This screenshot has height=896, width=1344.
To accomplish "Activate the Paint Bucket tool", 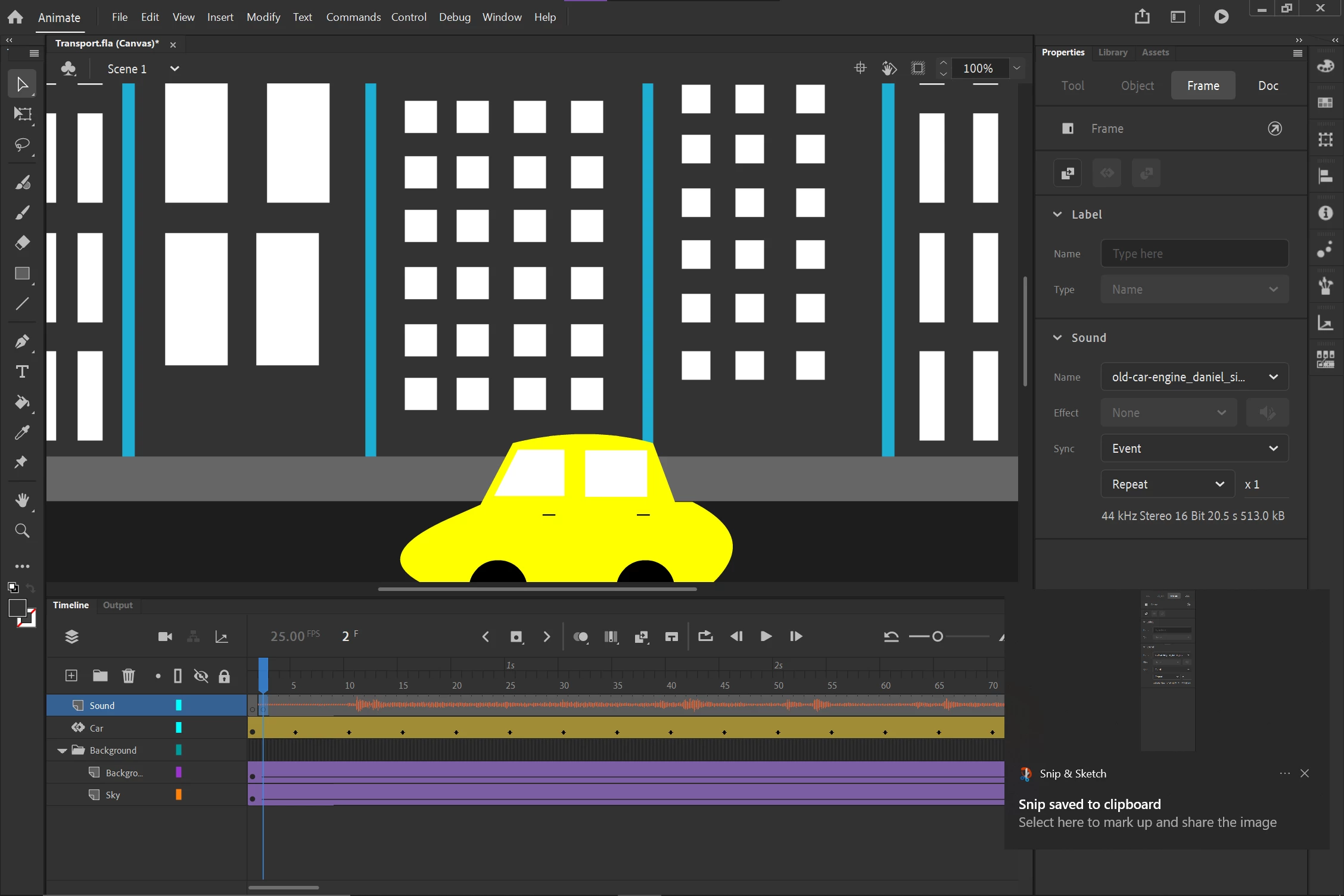I will coord(22,403).
